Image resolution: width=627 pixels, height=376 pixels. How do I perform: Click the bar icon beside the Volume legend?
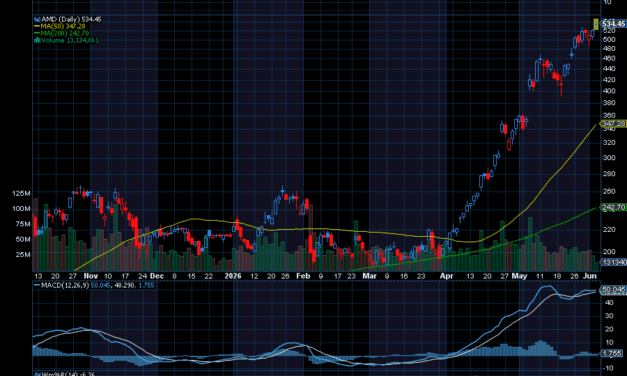[37, 40]
